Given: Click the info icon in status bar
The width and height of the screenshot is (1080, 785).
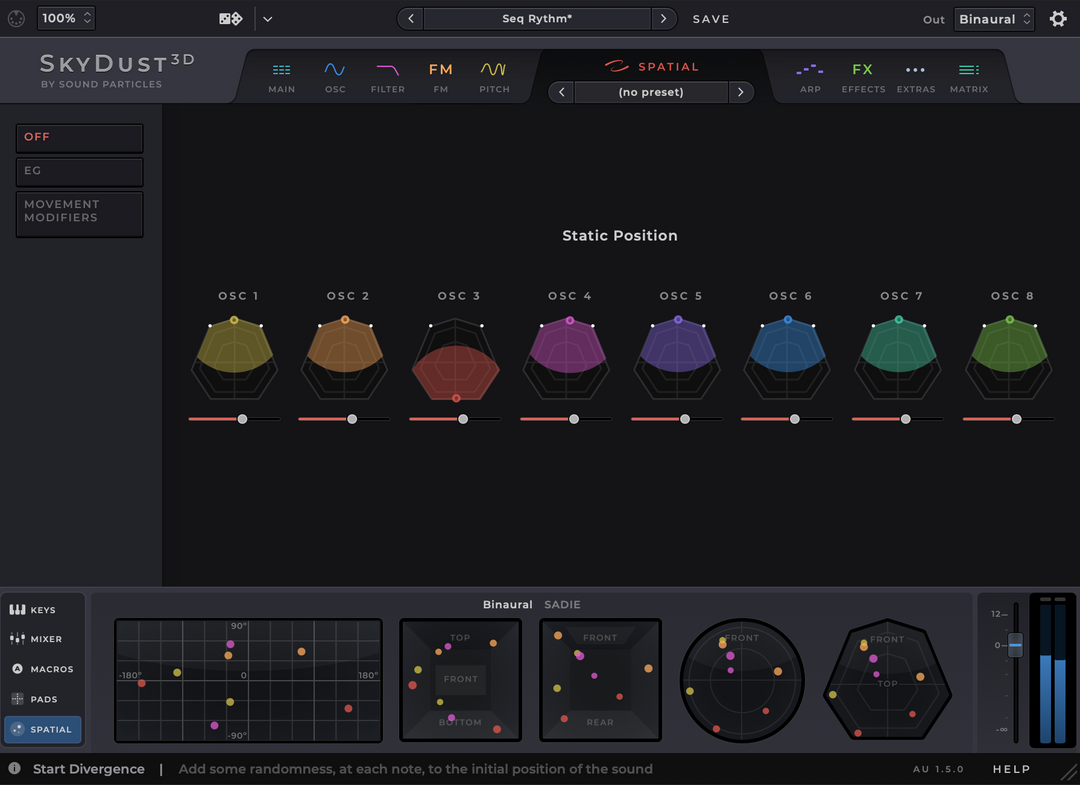Looking at the screenshot, I should click(14, 768).
